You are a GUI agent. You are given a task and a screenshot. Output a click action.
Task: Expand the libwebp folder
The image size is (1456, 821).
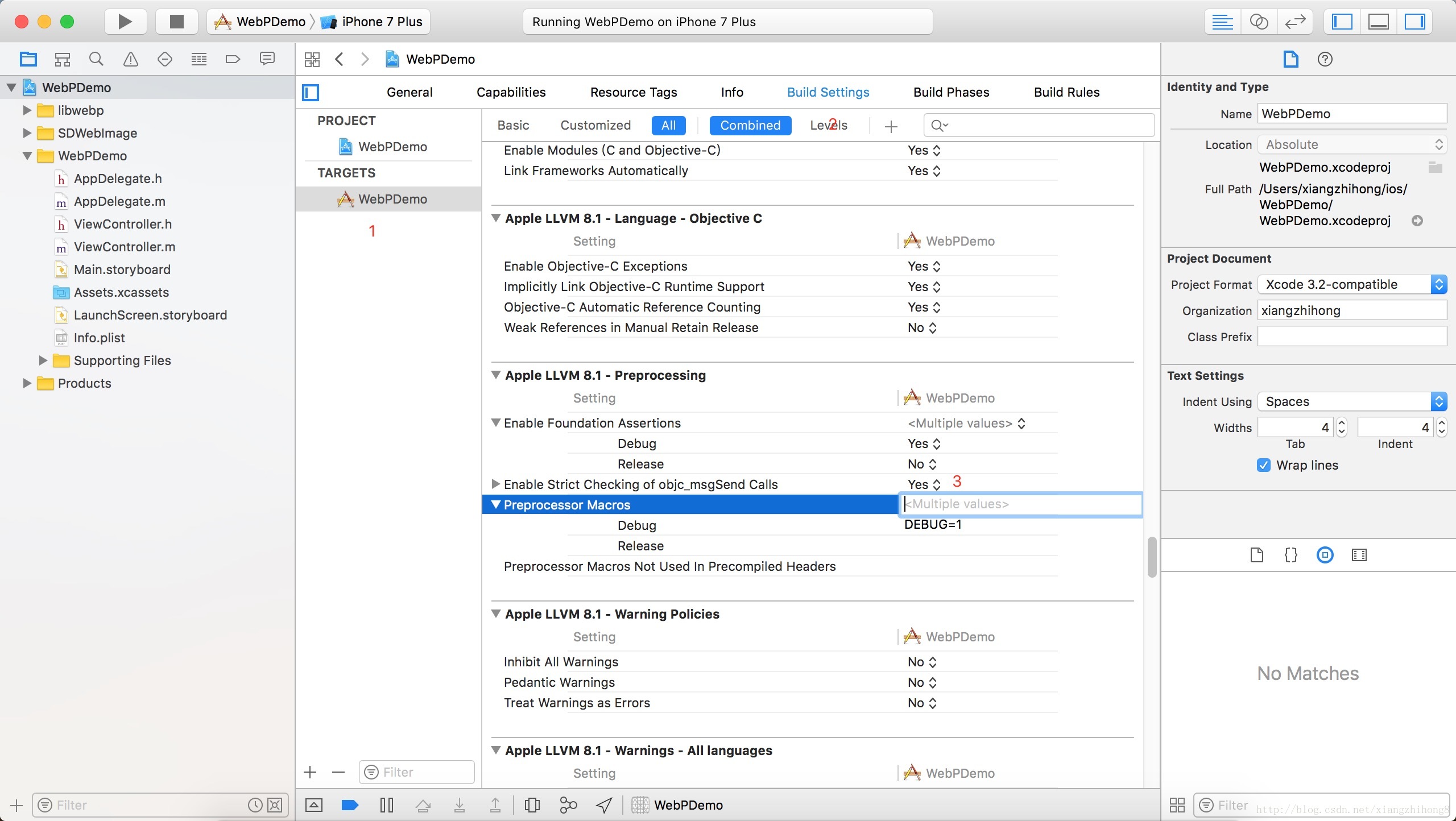(26, 110)
